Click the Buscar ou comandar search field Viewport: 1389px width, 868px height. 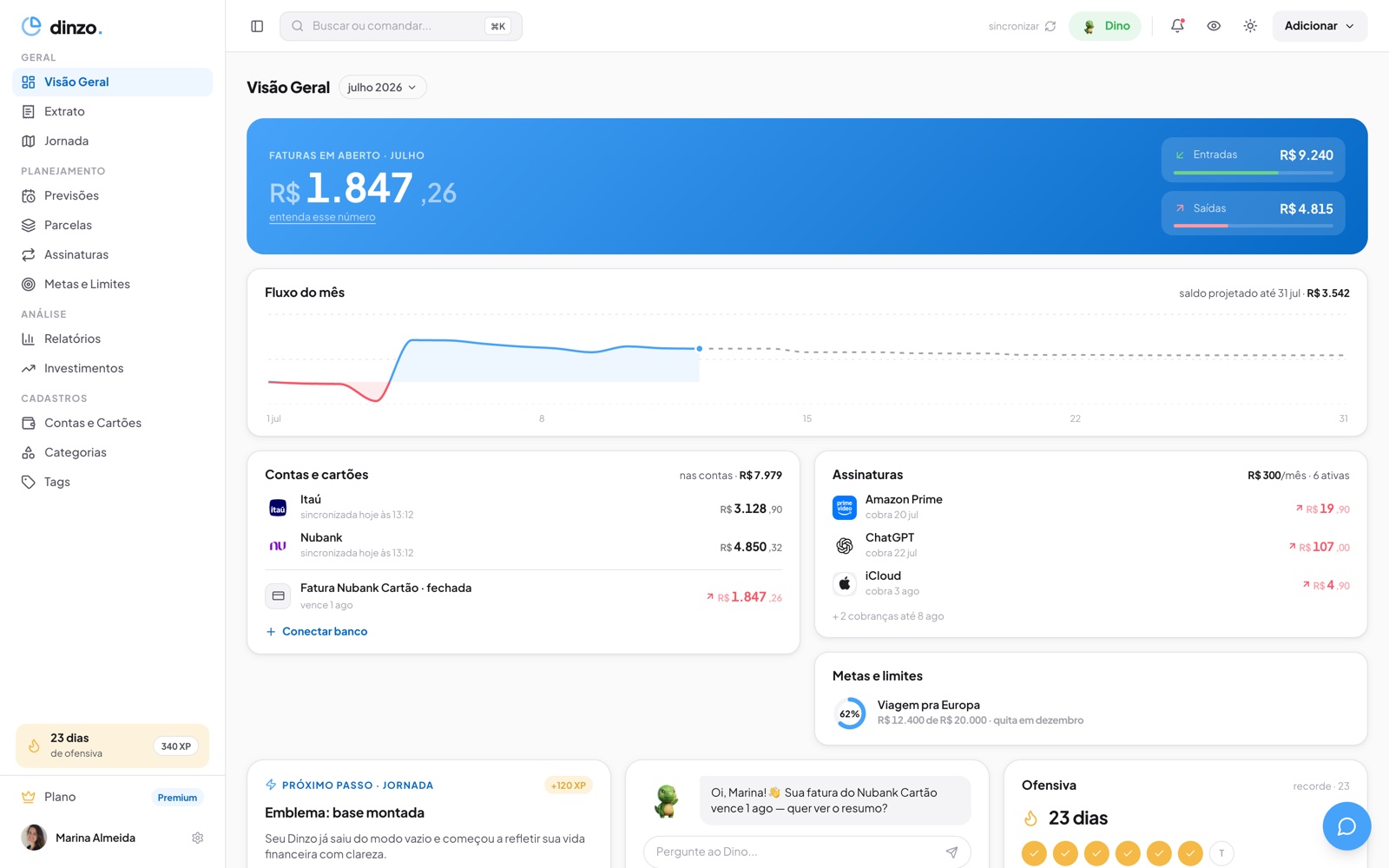click(x=401, y=26)
